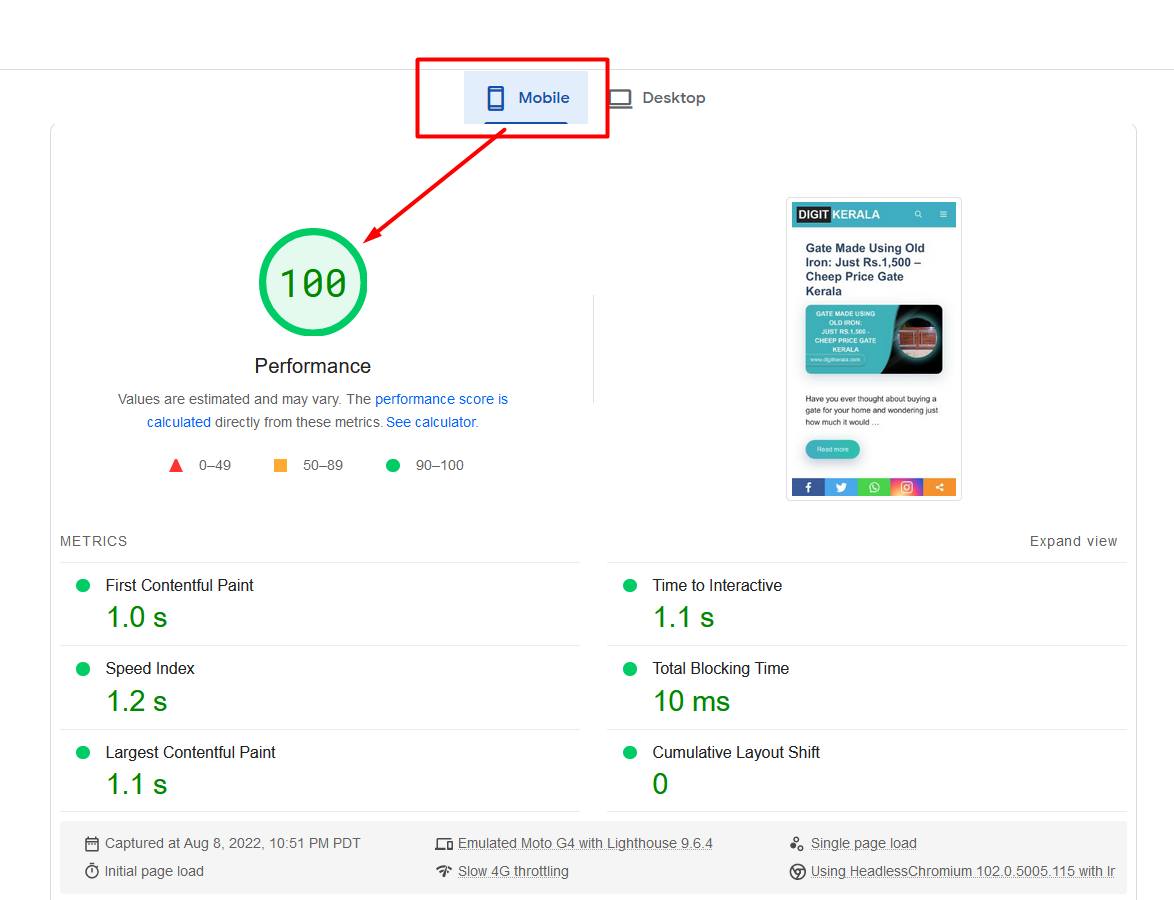Click the WhatsApp share icon
1174x900 pixels.
pyautogui.click(x=874, y=487)
